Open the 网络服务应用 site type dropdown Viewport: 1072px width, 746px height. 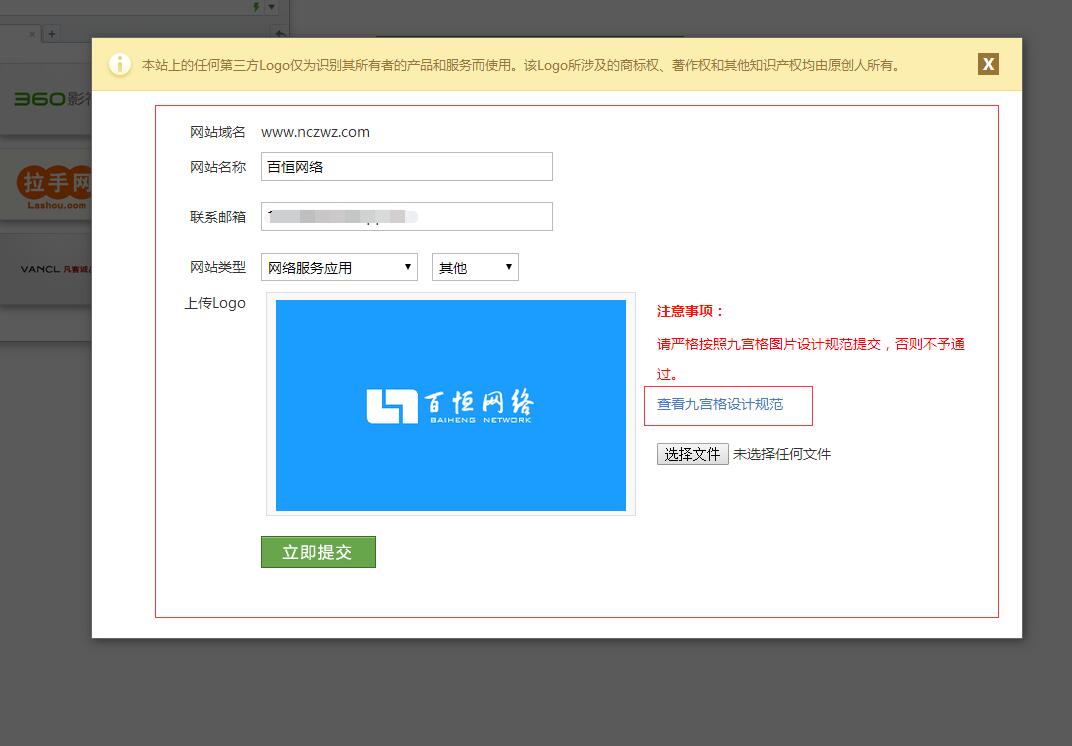pyautogui.click(x=339, y=267)
